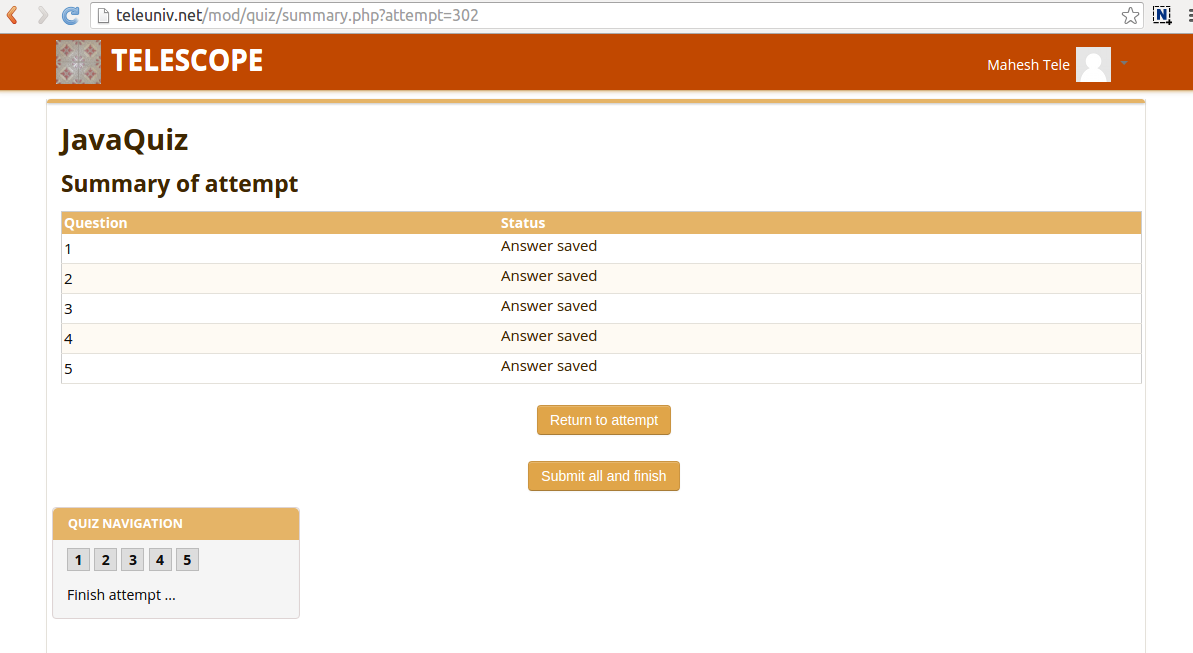The height and width of the screenshot is (653, 1193).
Task: Click the Telescope site logo image
Action: [x=78, y=62]
